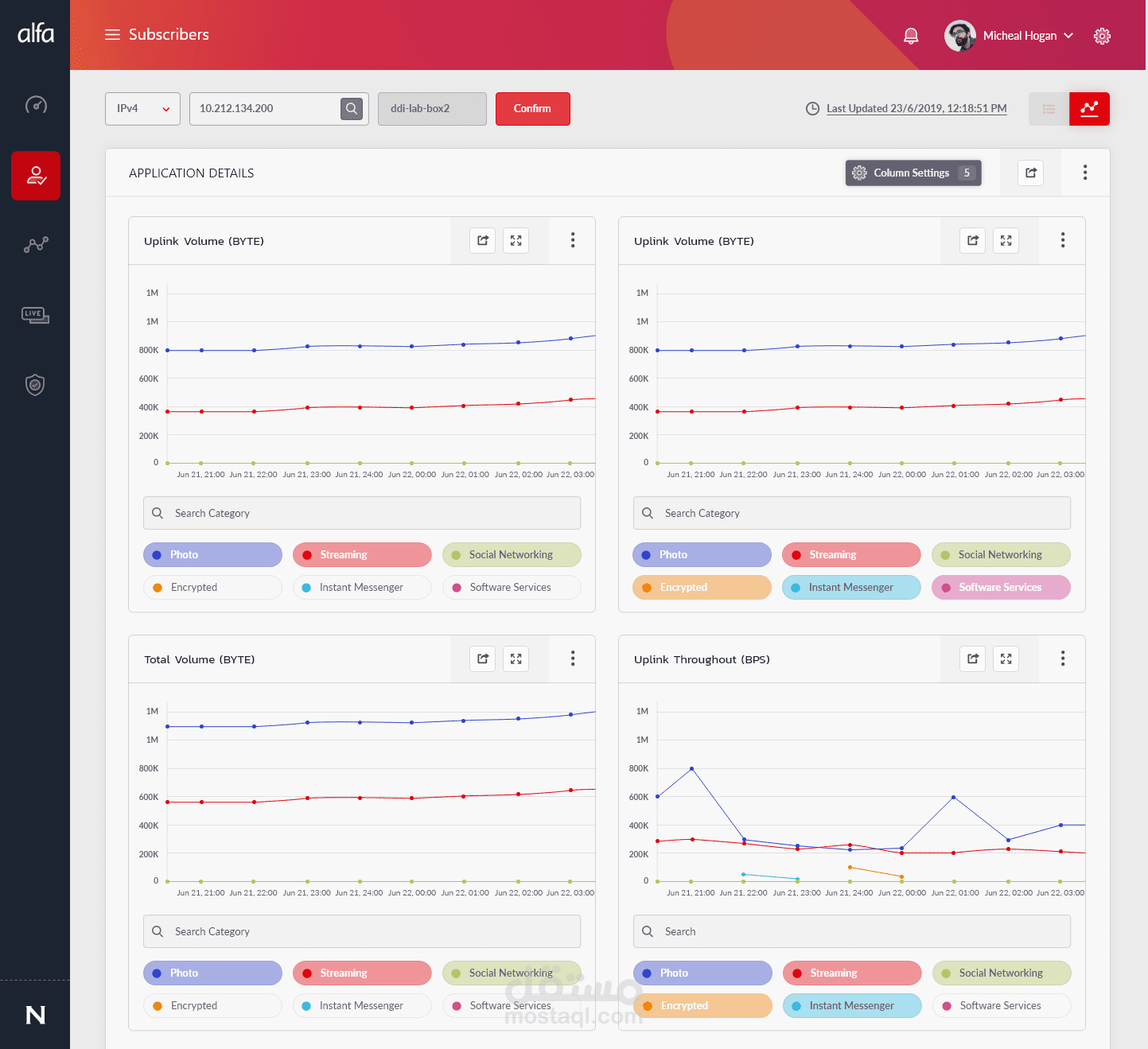Viewport: 1148px width, 1049px height.
Task: Open Column Settings
Action: click(x=913, y=173)
